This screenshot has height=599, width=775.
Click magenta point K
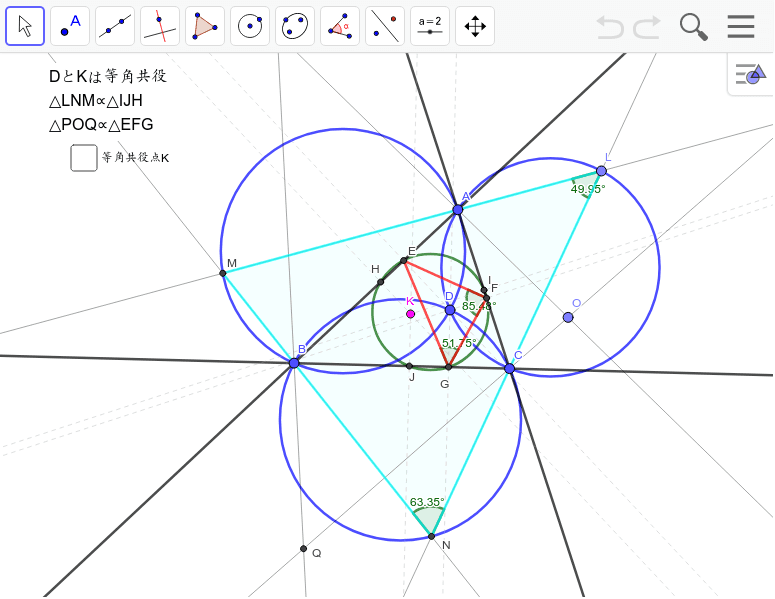tap(410, 314)
